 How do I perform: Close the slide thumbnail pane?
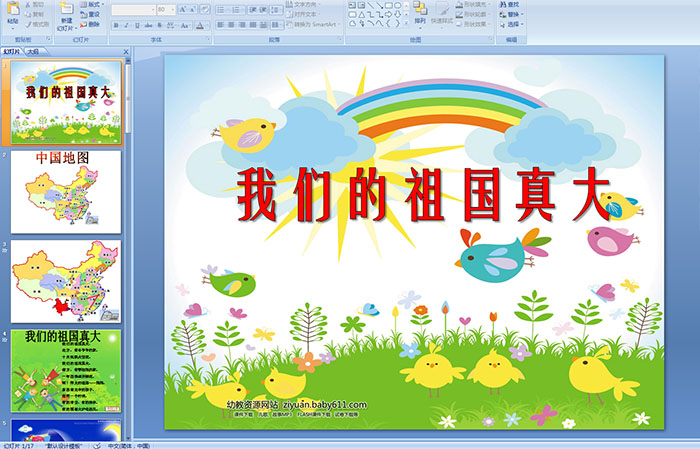(x=126, y=52)
